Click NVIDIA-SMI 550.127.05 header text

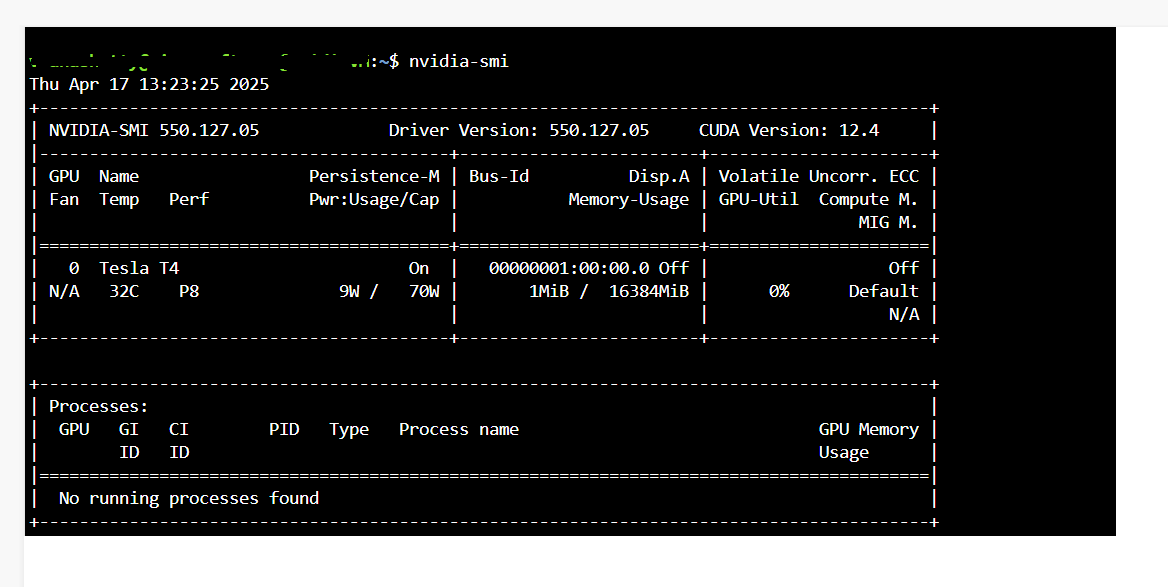point(154,130)
